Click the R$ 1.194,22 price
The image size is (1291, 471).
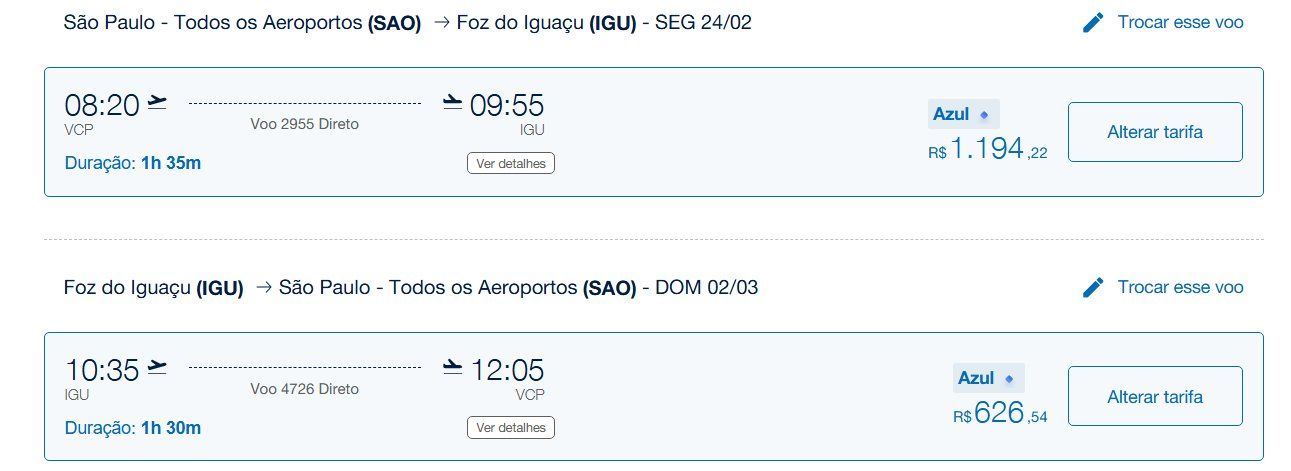coord(988,150)
